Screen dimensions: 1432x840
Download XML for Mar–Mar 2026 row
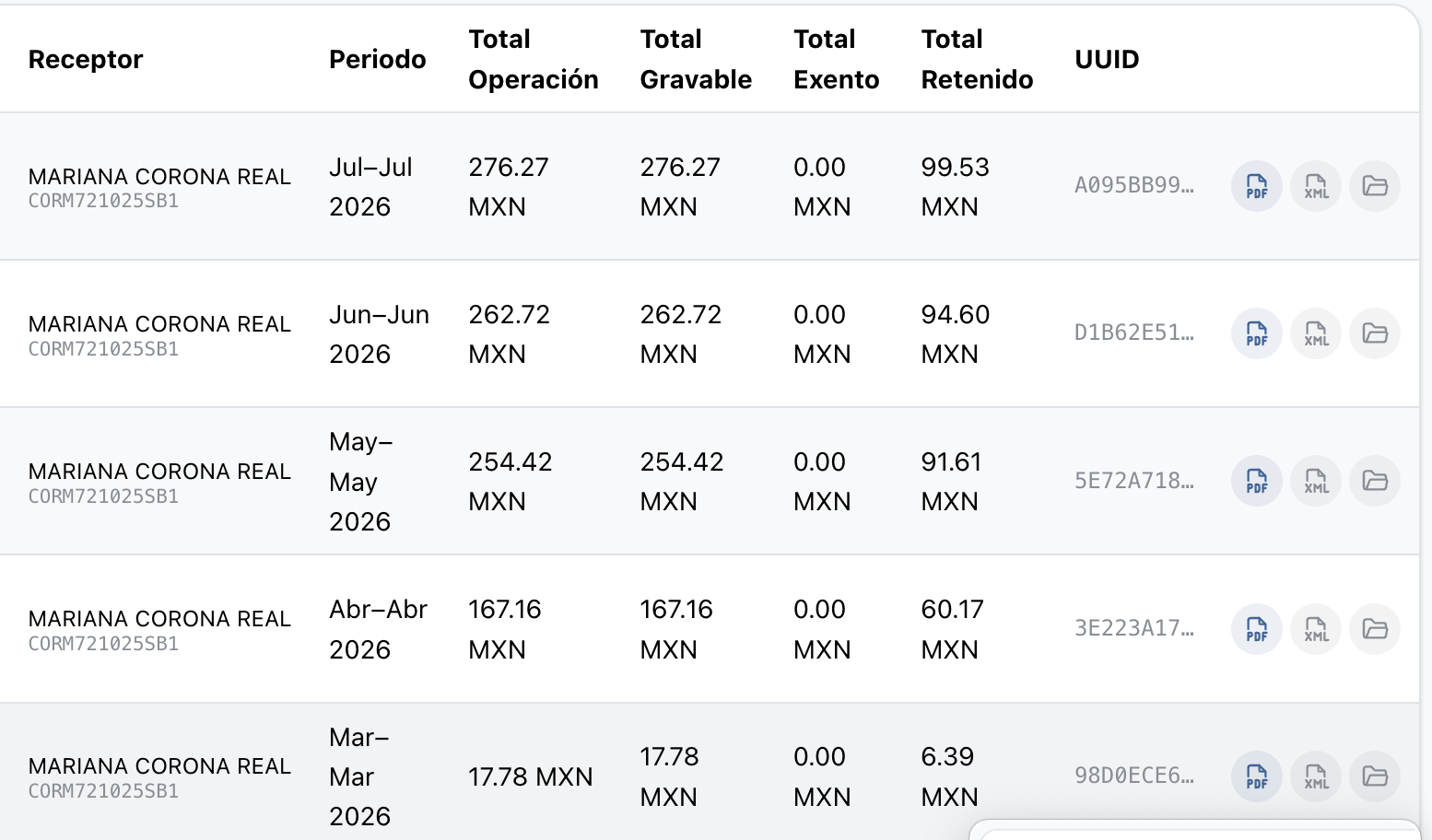(1316, 776)
